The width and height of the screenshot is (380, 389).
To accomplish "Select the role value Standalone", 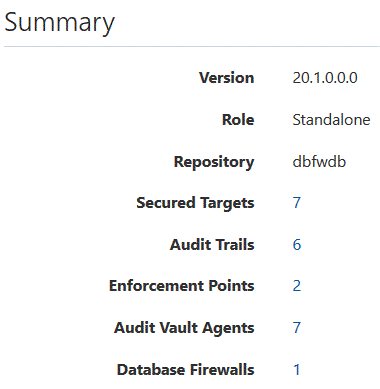I will point(331,119).
